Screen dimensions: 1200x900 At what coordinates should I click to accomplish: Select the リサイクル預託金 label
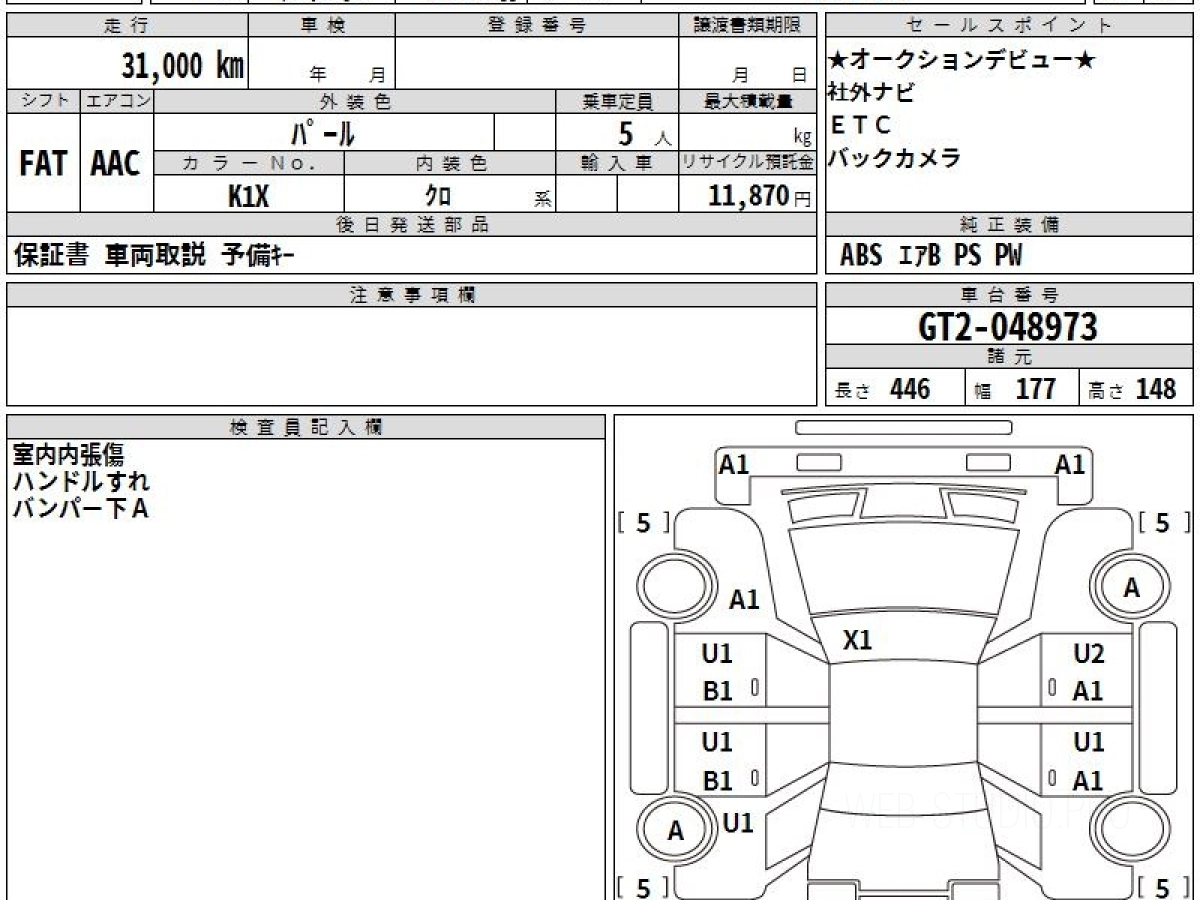748,163
